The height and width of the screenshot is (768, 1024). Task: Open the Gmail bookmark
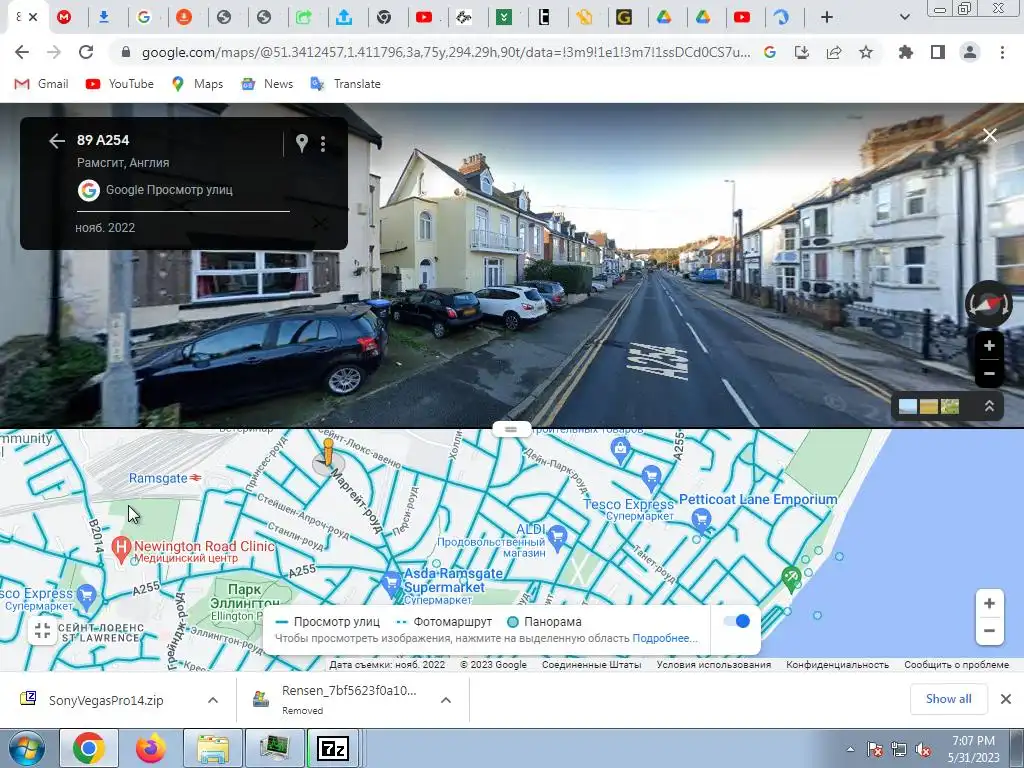41,84
